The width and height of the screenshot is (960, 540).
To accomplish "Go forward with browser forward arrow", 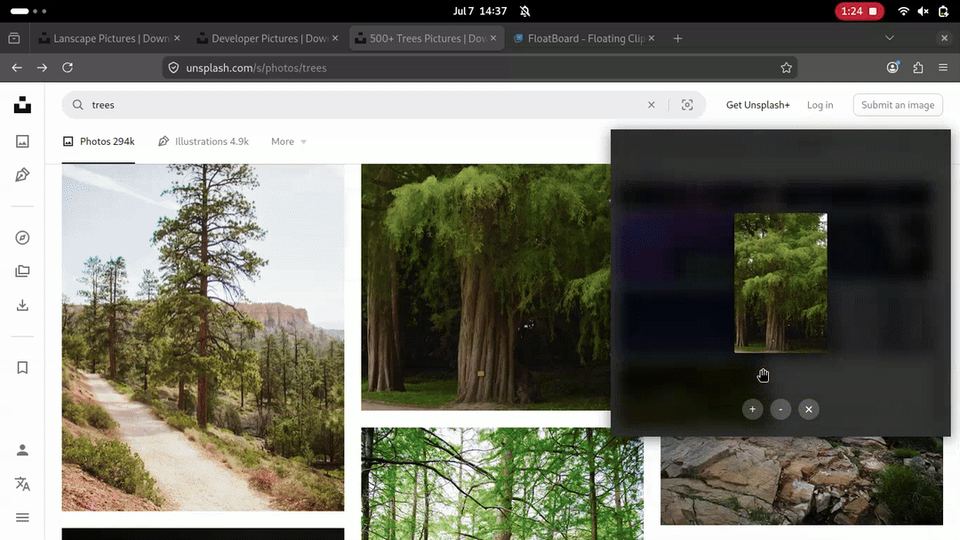I will [42, 67].
